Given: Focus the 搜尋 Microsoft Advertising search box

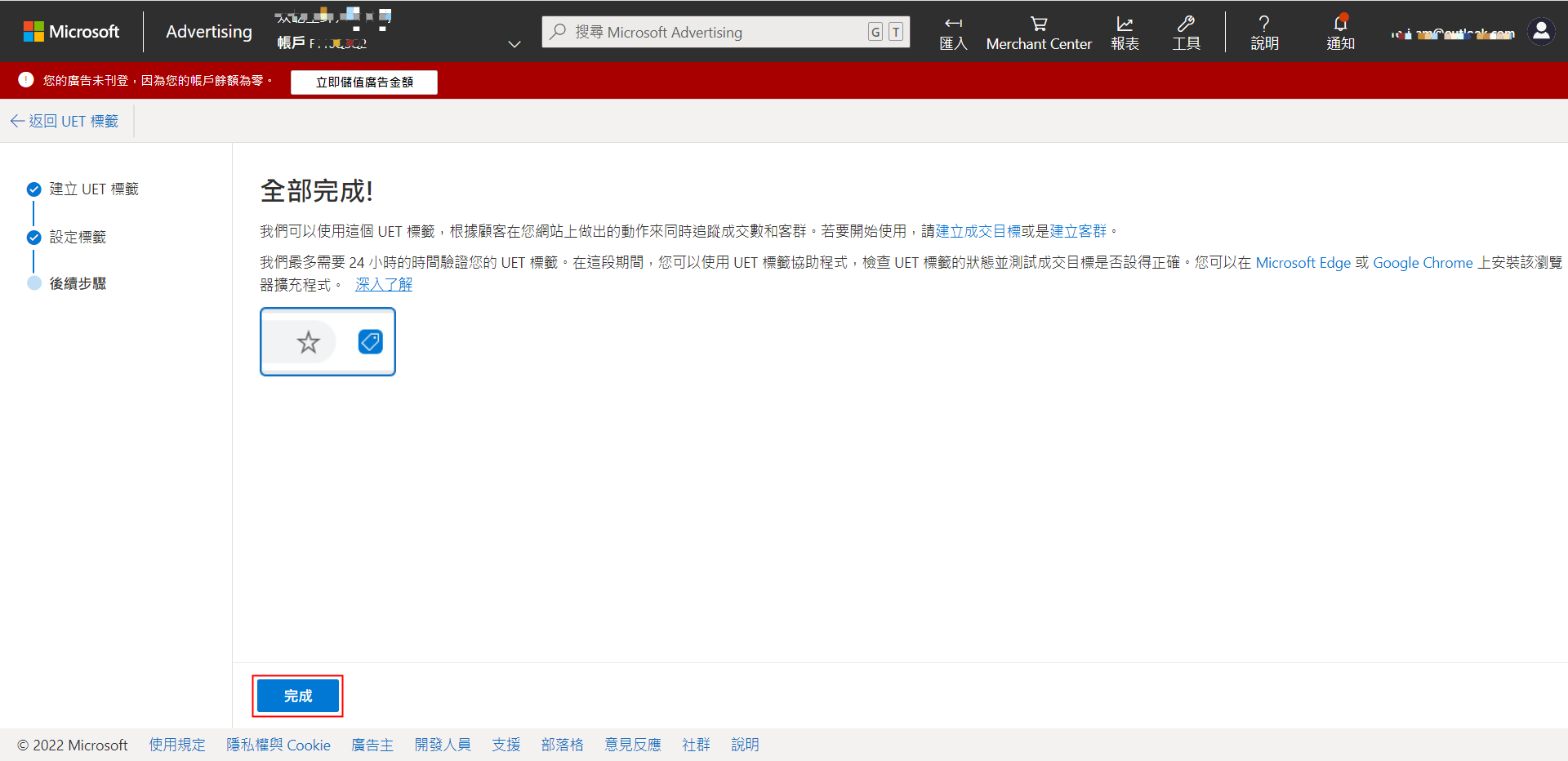Looking at the screenshot, I should [x=725, y=32].
